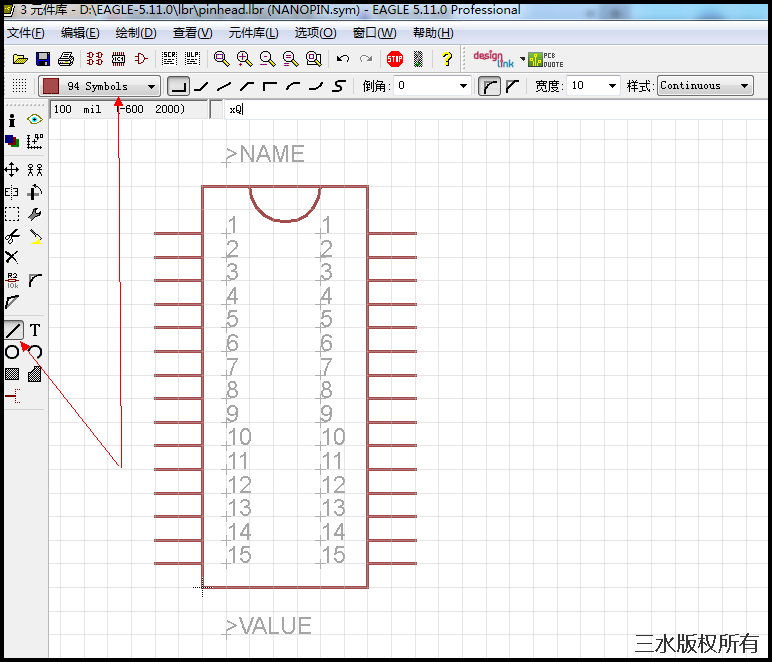Select the Circle drawing tool
Image resolution: width=772 pixels, height=662 pixels.
click(12, 352)
